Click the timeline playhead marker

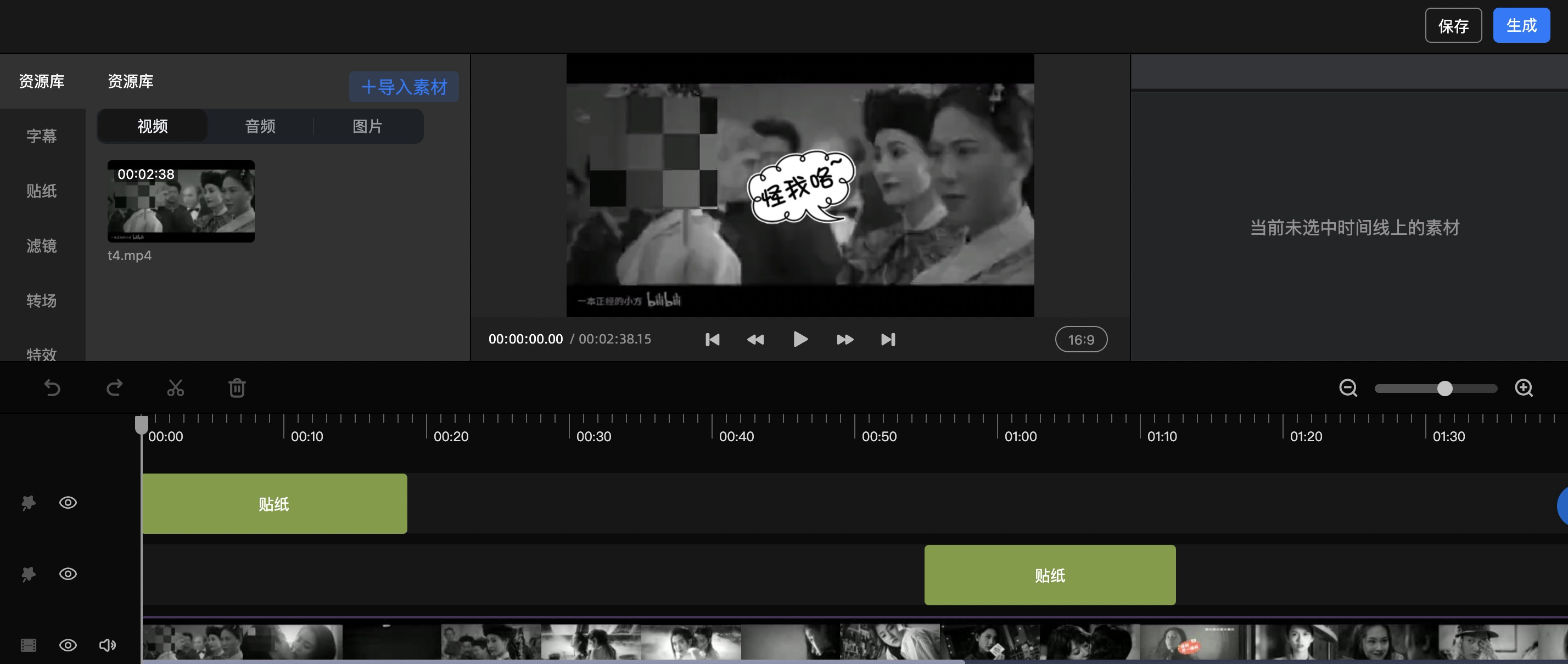[141, 425]
